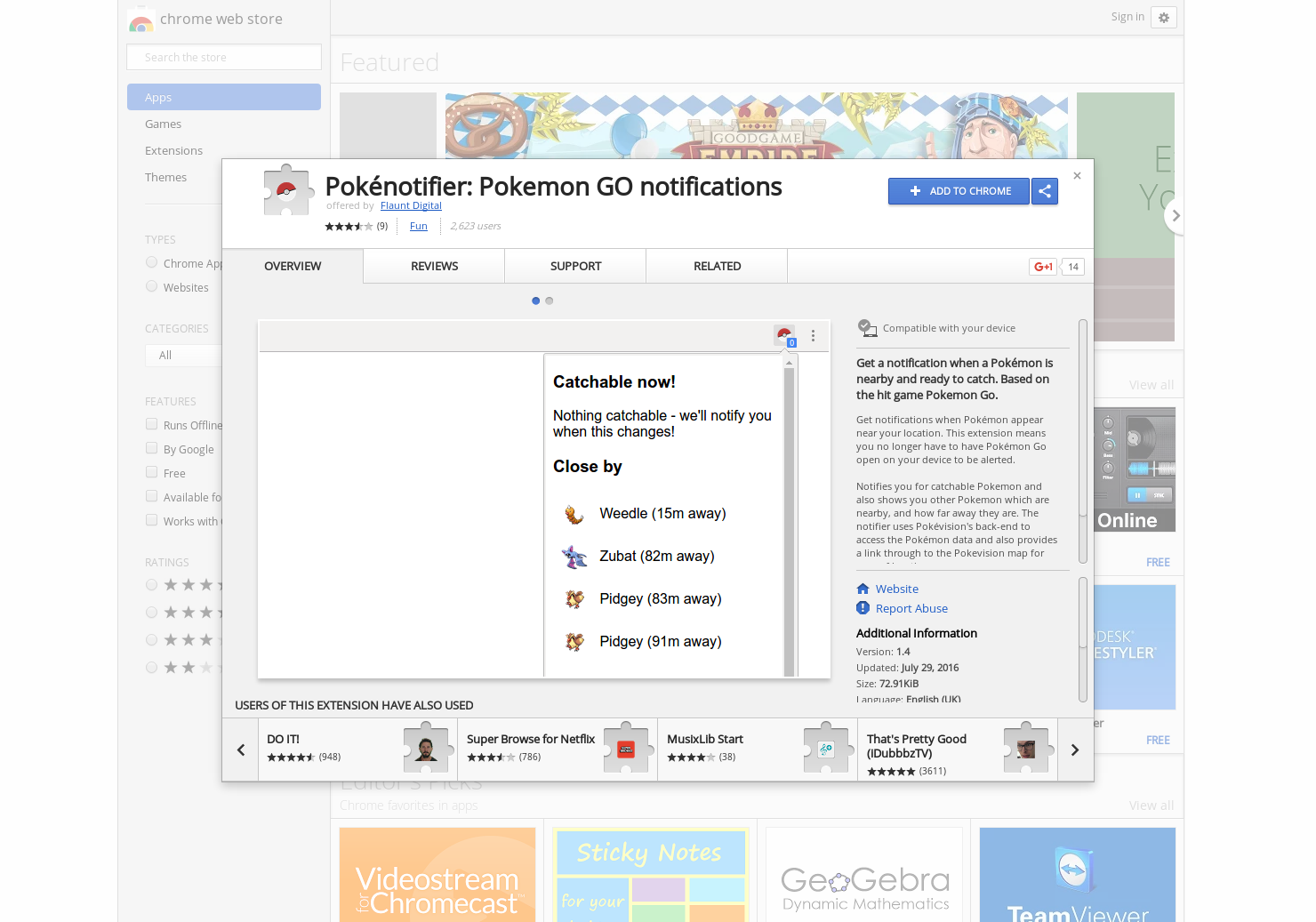
Task: Check the By Google filter
Action: pyautogui.click(x=151, y=448)
